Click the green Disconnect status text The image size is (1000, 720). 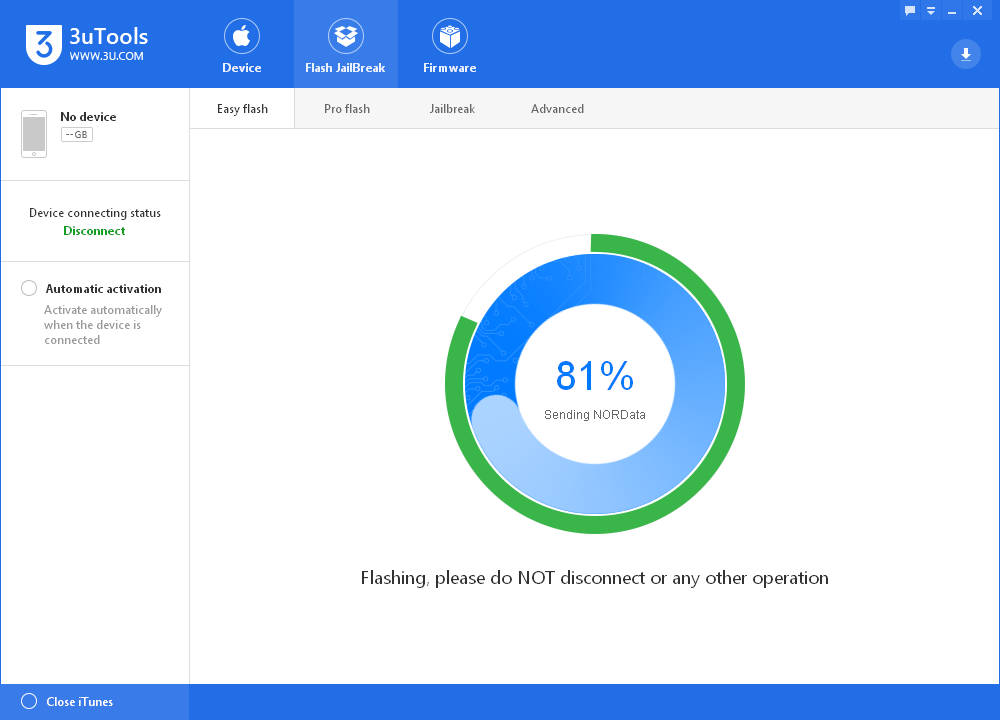94,231
